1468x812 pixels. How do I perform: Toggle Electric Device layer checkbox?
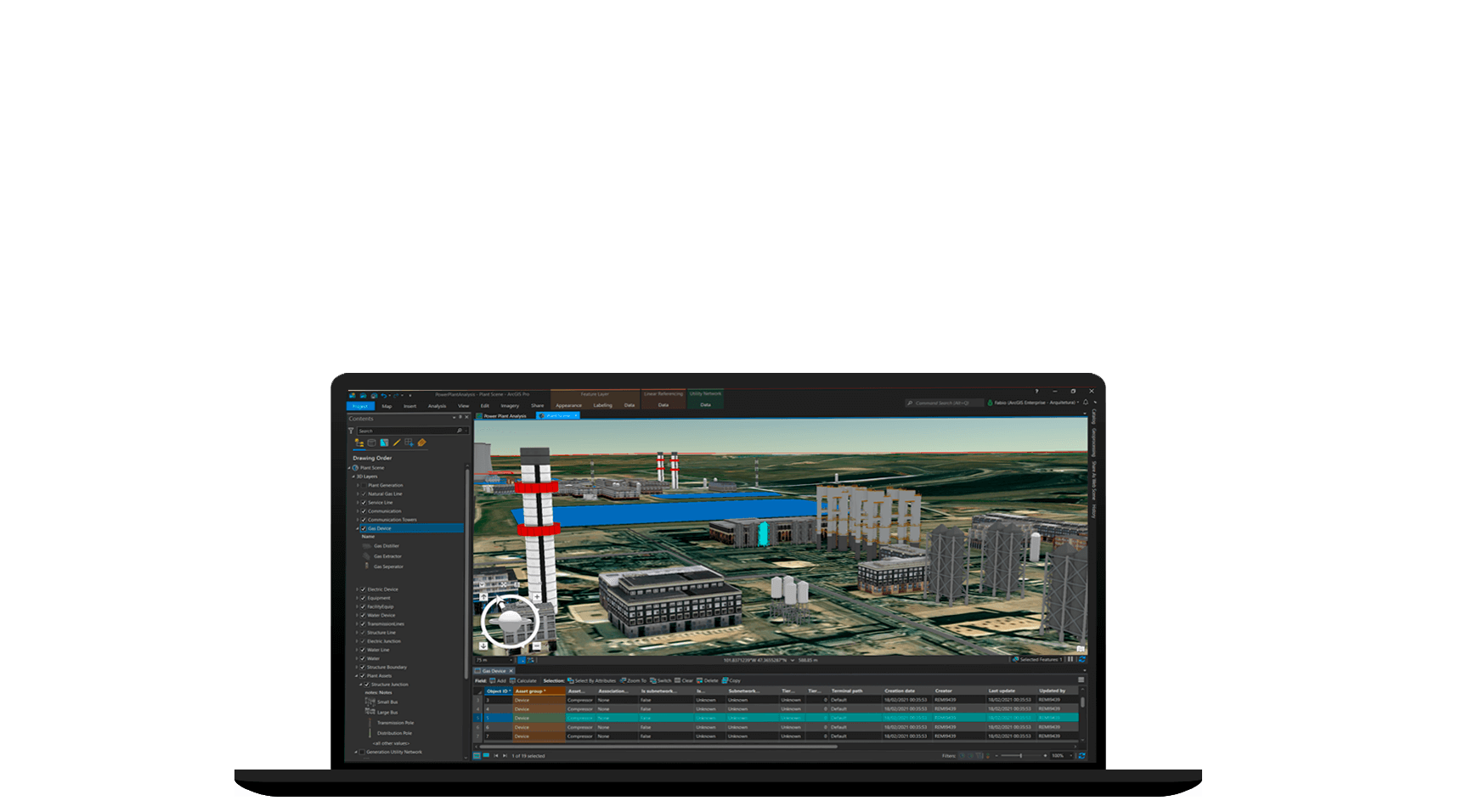[363, 589]
